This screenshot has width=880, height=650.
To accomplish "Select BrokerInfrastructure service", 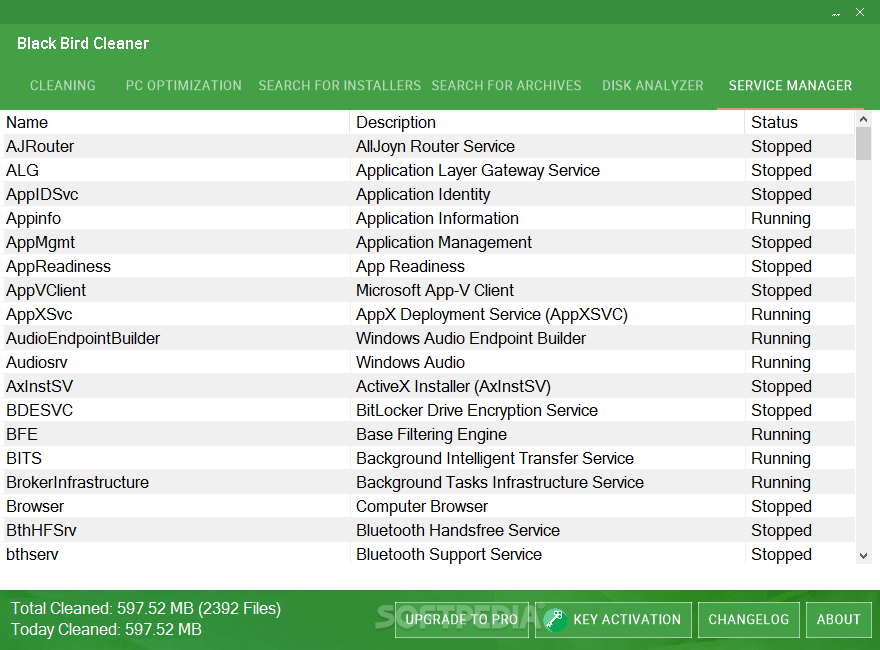I will 77,483.
